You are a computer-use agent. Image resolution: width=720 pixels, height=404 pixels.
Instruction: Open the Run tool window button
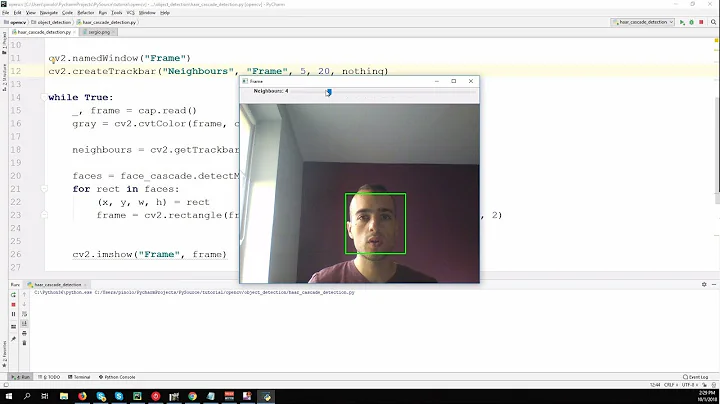tap(20, 377)
